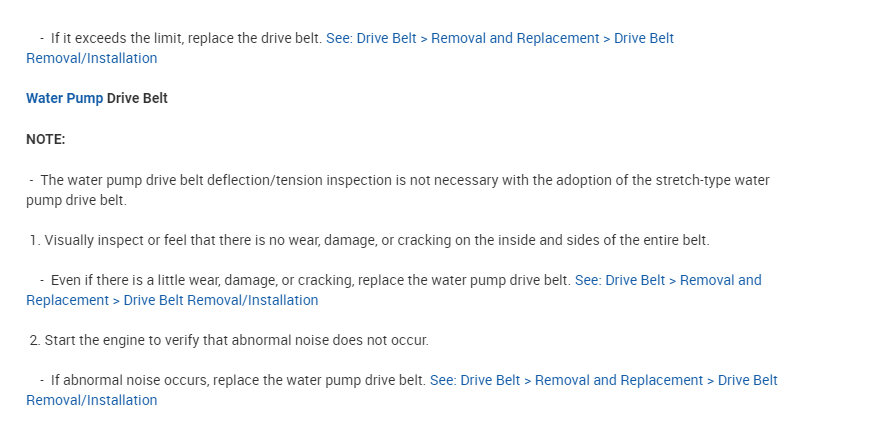Click top wrapped "Removal/Installation" link line
This screenshot has height=432, width=875.
(x=91, y=58)
